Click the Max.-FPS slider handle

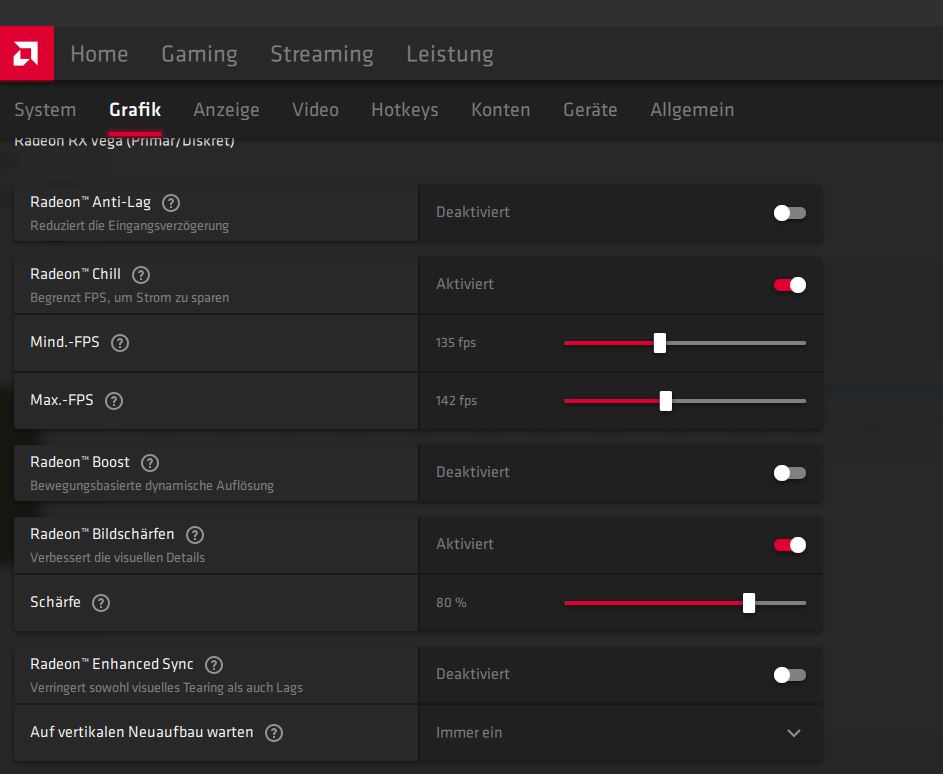(666, 401)
